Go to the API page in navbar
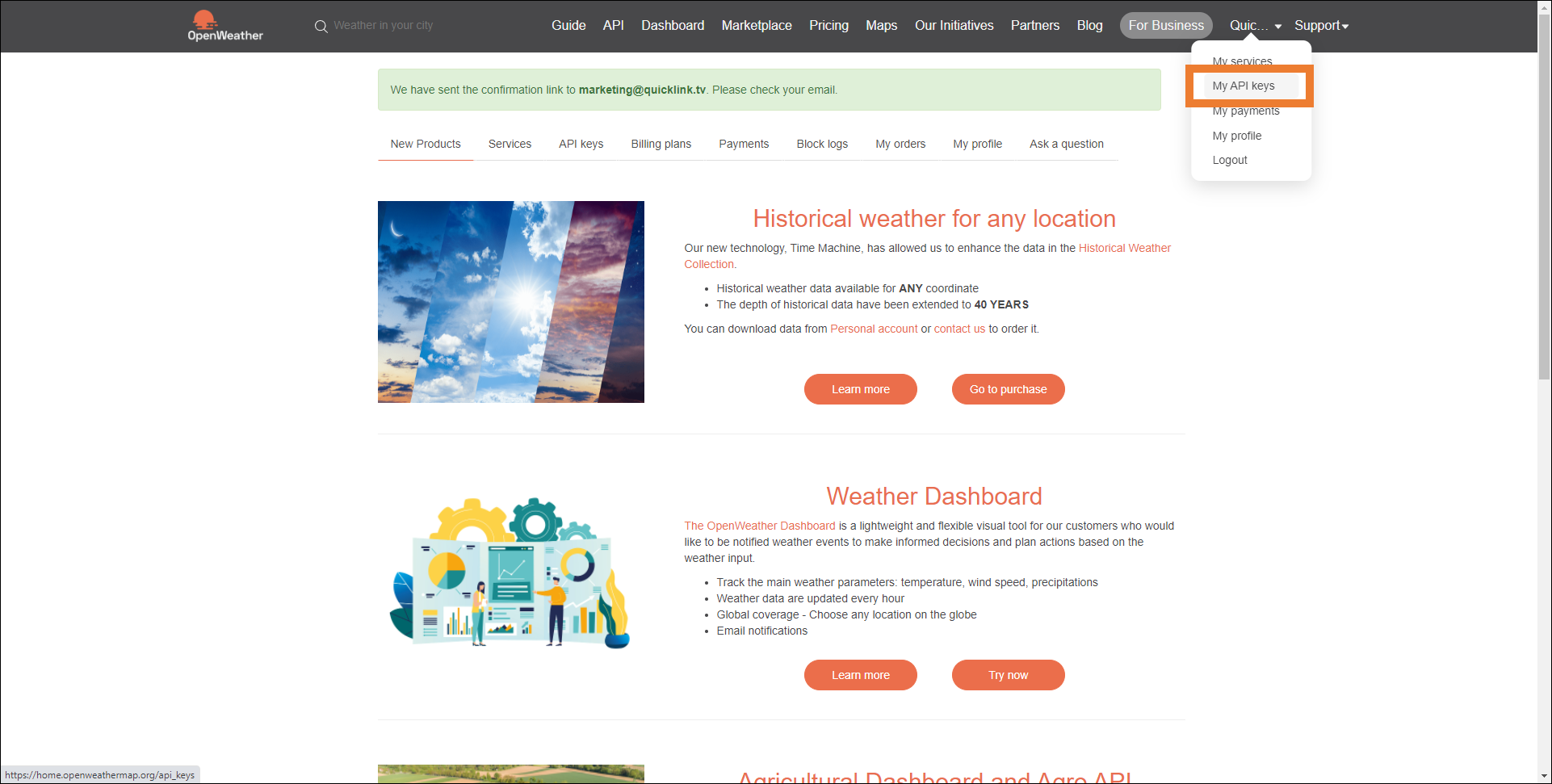Image resolution: width=1552 pixels, height=784 pixels. pyautogui.click(x=614, y=26)
